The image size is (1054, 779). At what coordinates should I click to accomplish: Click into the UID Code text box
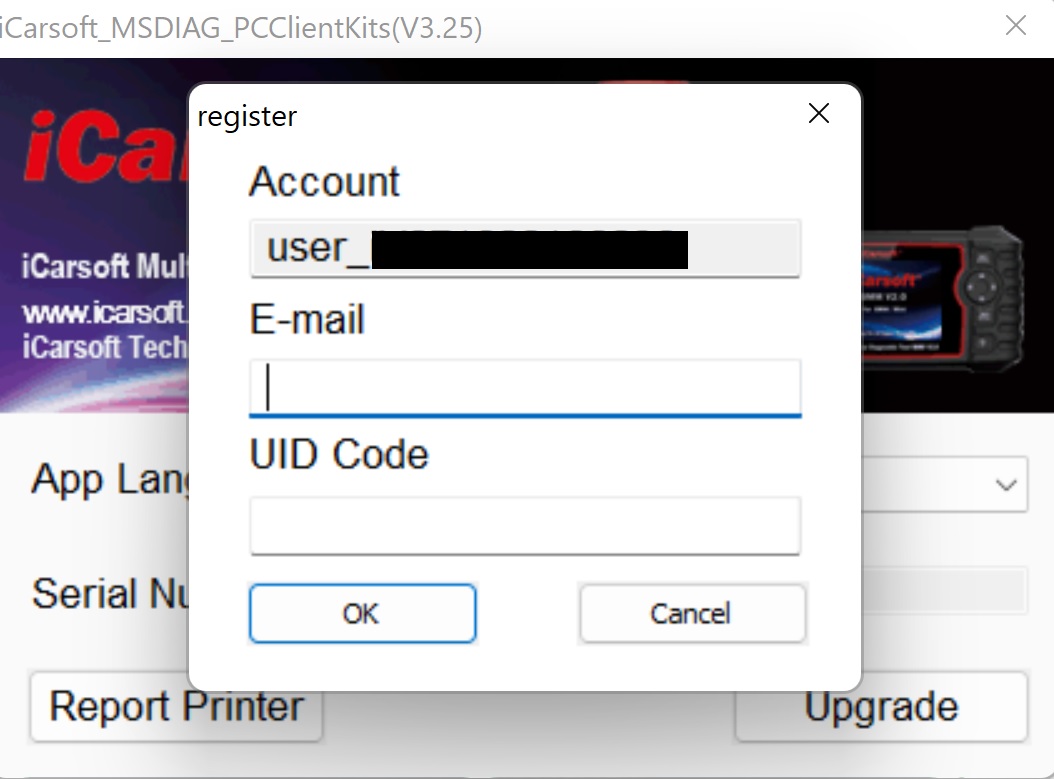(525, 526)
